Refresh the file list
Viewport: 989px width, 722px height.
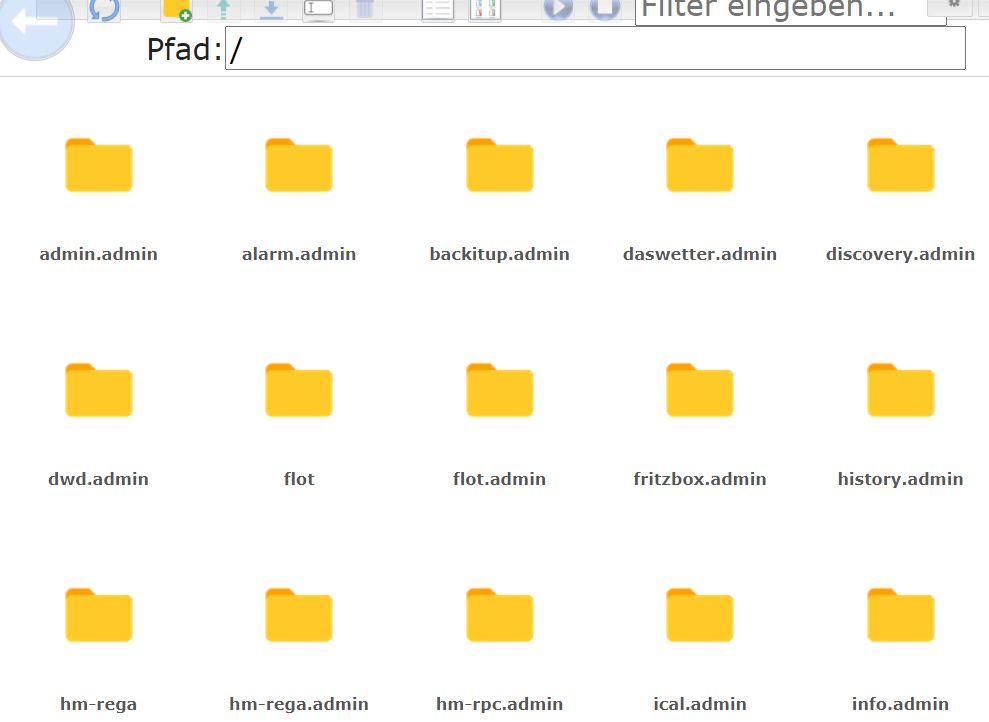(104, 11)
